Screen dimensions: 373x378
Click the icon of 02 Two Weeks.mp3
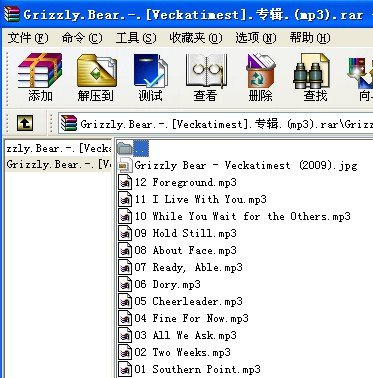click(125, 352)
